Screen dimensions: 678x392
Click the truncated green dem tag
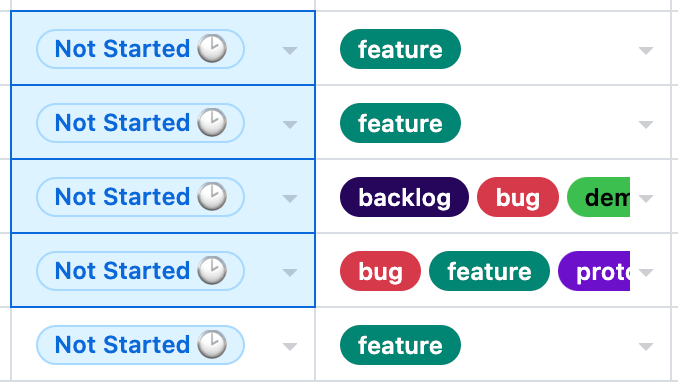(598, 197)
